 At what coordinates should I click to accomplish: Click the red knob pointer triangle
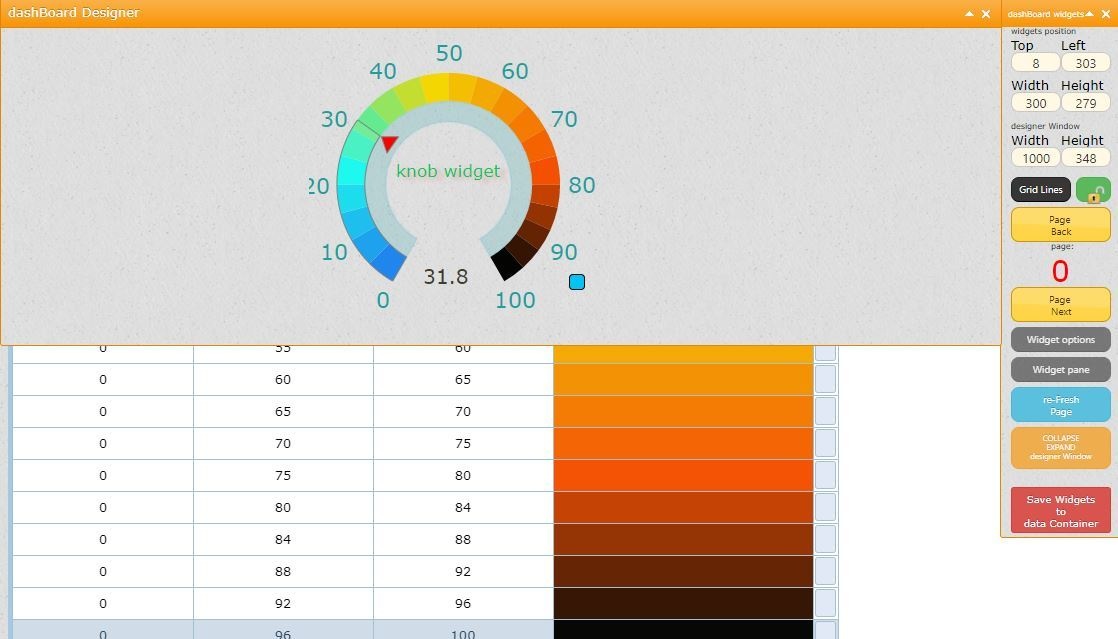point(389,143)
